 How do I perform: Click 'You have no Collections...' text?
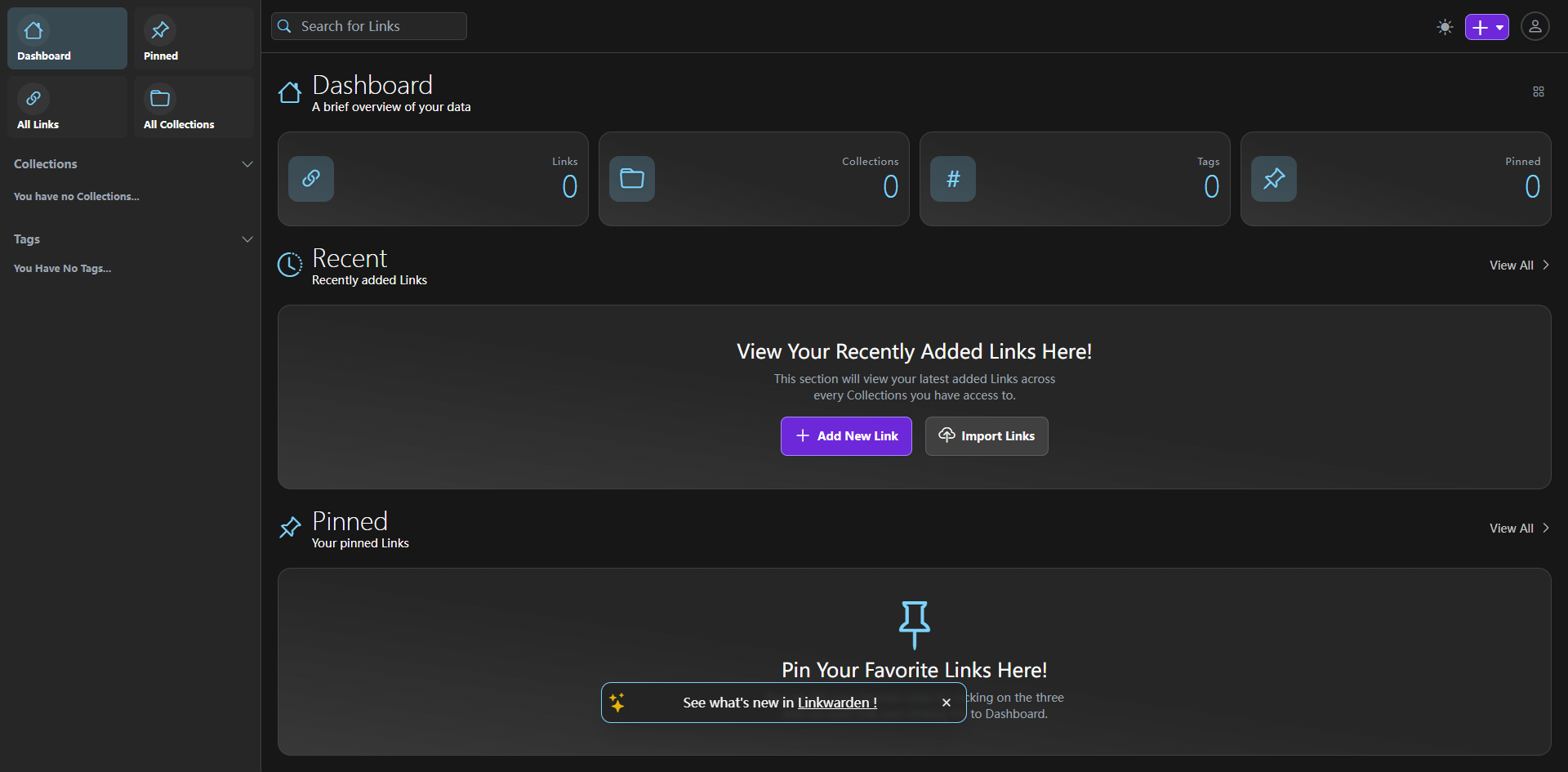pyautogui.click(x=77, y=197)
